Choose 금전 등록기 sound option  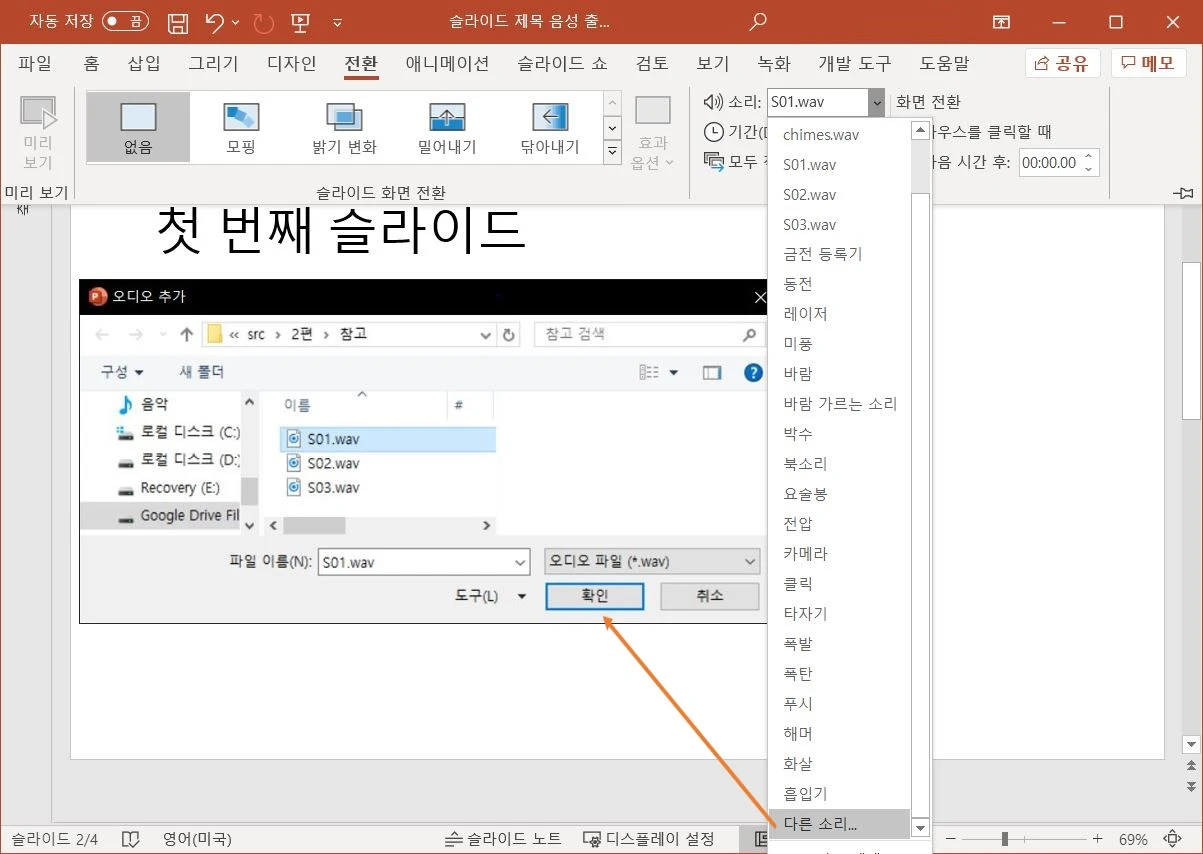pyautogui.click(x=840, y=254)
